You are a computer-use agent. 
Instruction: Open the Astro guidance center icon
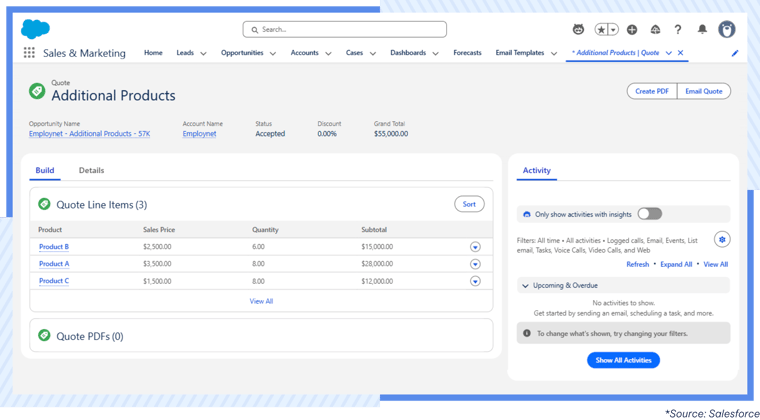(578, 30)
